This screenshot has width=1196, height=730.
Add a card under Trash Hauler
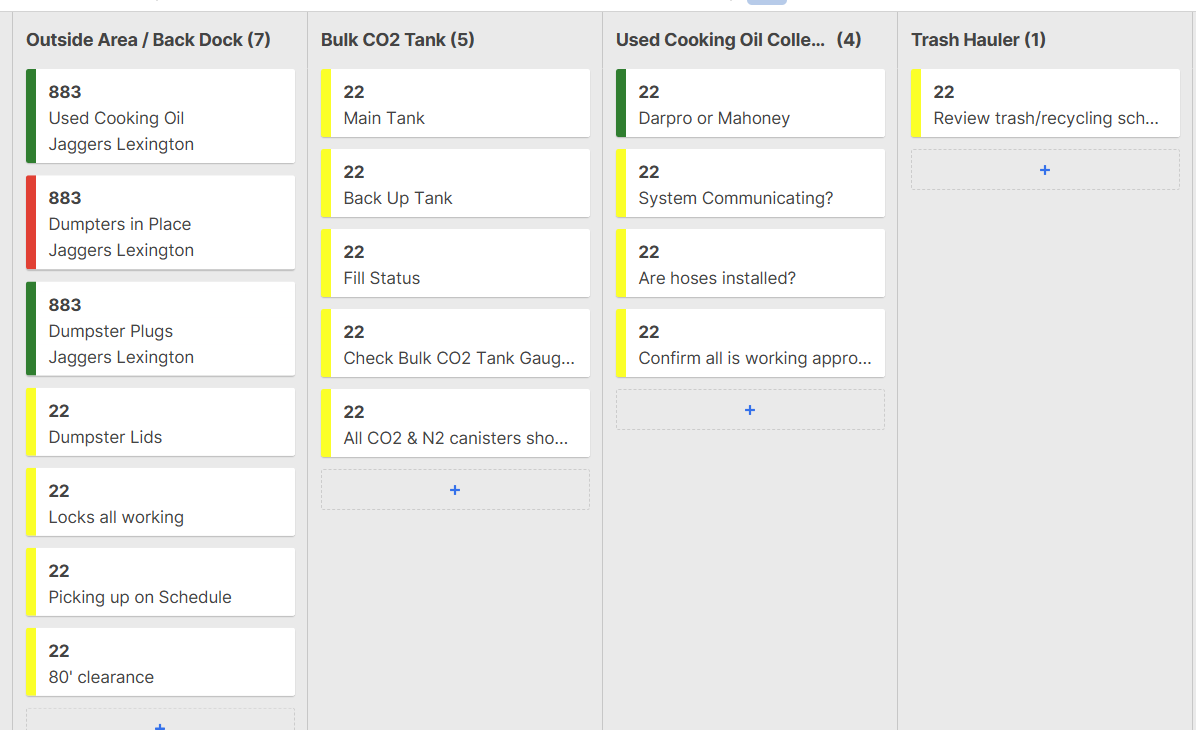[1045, 170]
